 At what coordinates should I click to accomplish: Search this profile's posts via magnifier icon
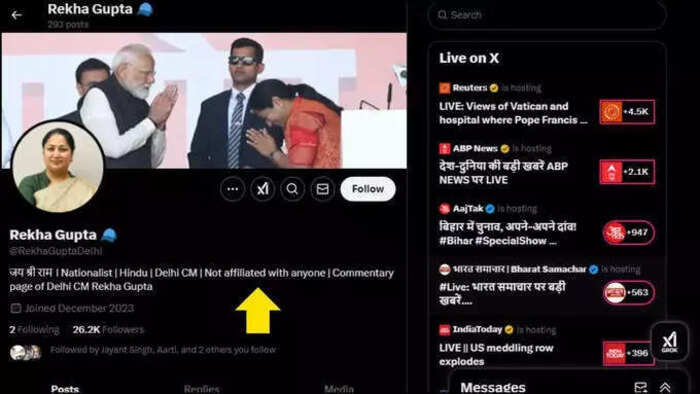[292, 189]
